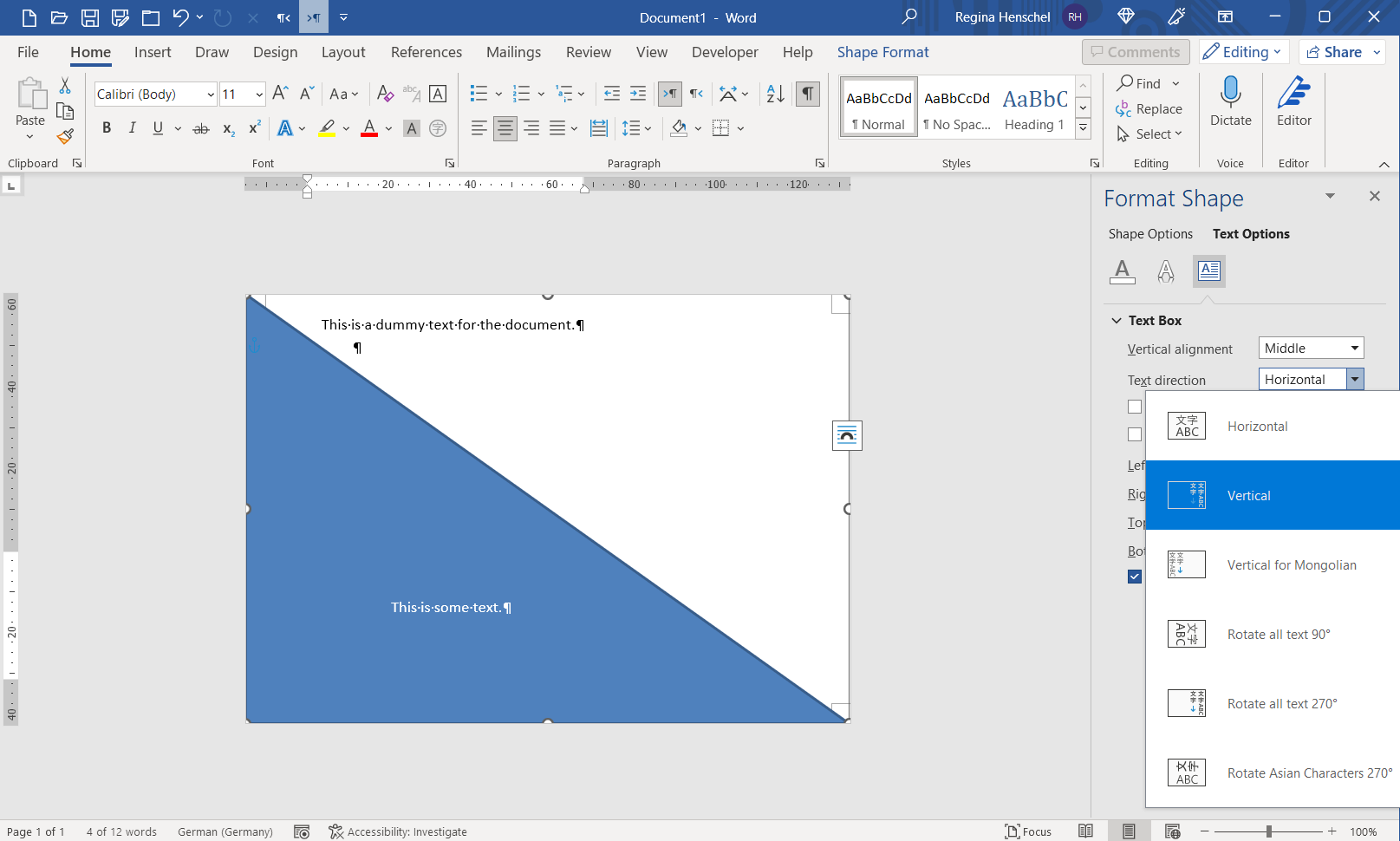Open the font size dropdown
This screenshot has height=841, width=1400.
(x=257, y=94)
